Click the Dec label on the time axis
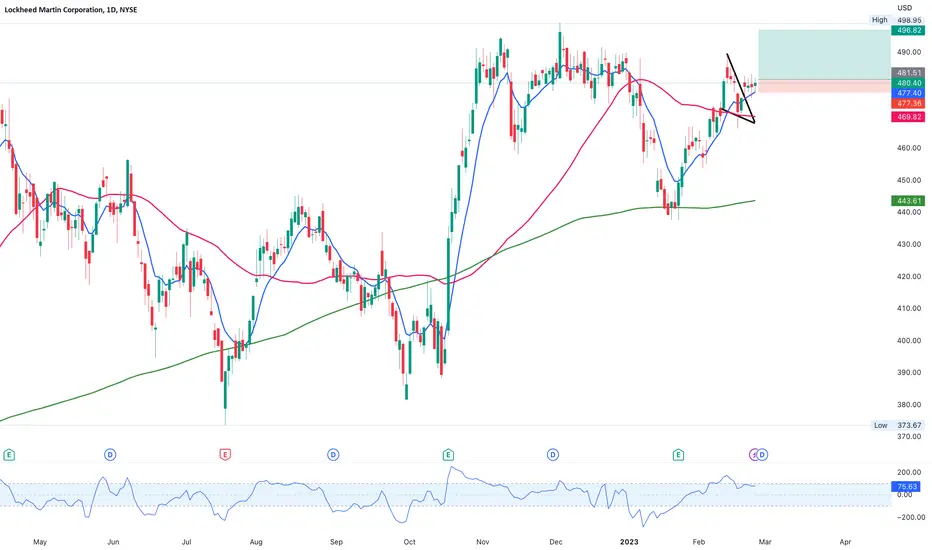Screen dimensions: 932x550 click(x=556, y=542)
